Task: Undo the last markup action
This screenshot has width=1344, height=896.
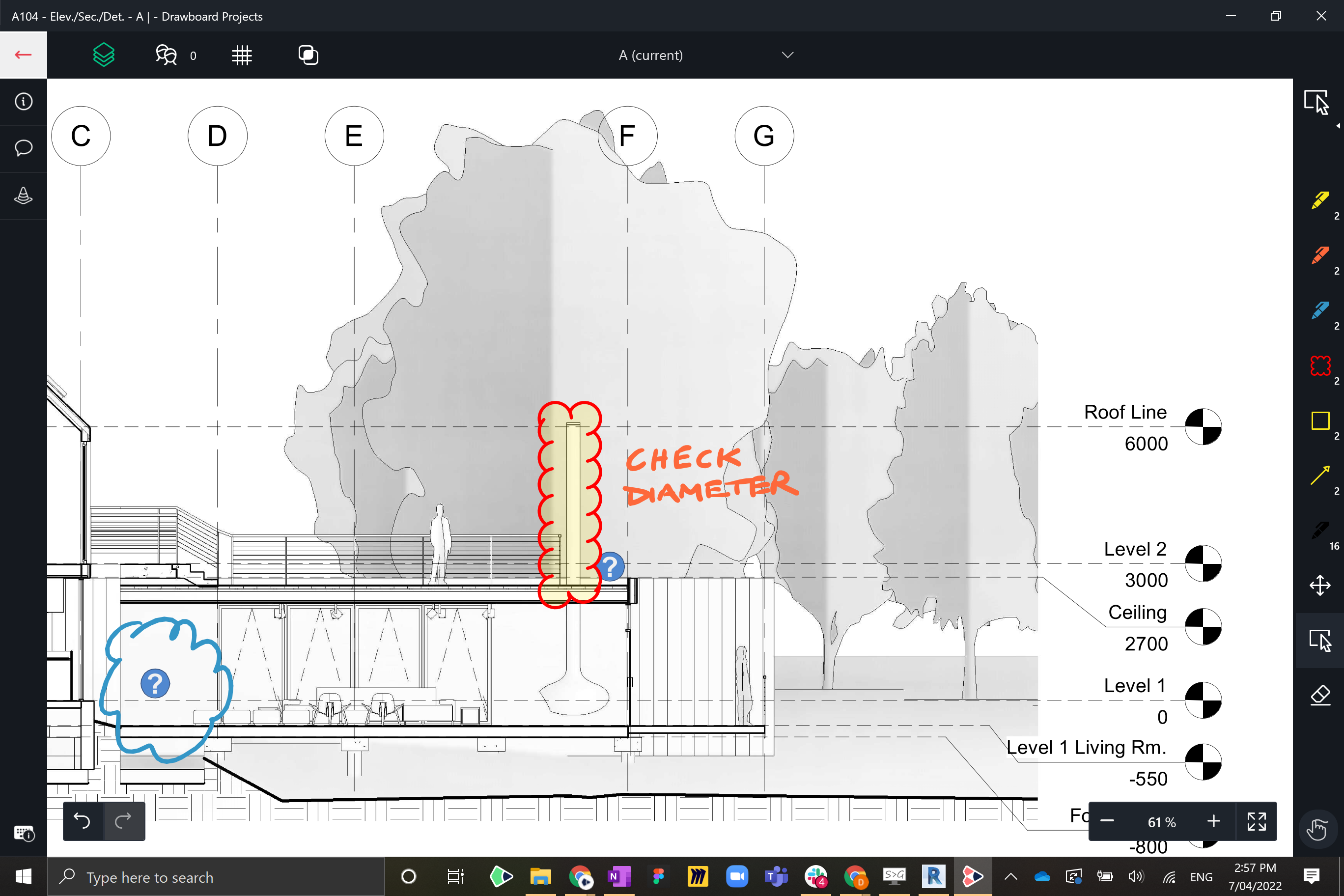Action: (x=83, y=821)
